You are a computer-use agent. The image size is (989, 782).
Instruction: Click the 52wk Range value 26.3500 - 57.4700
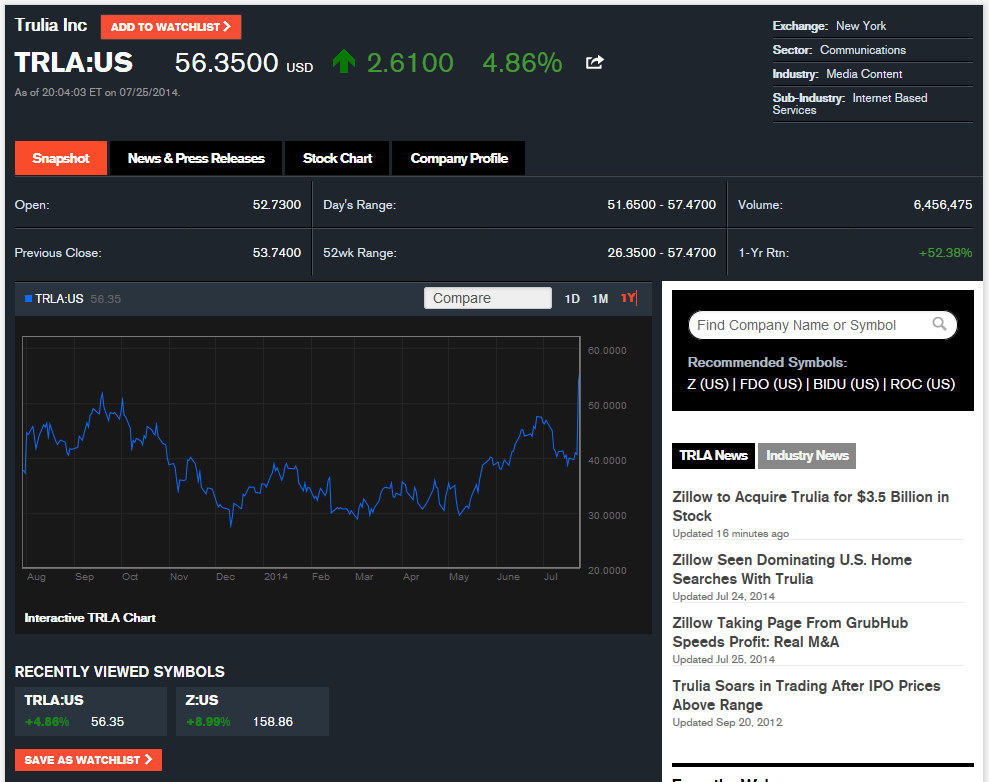662,253
